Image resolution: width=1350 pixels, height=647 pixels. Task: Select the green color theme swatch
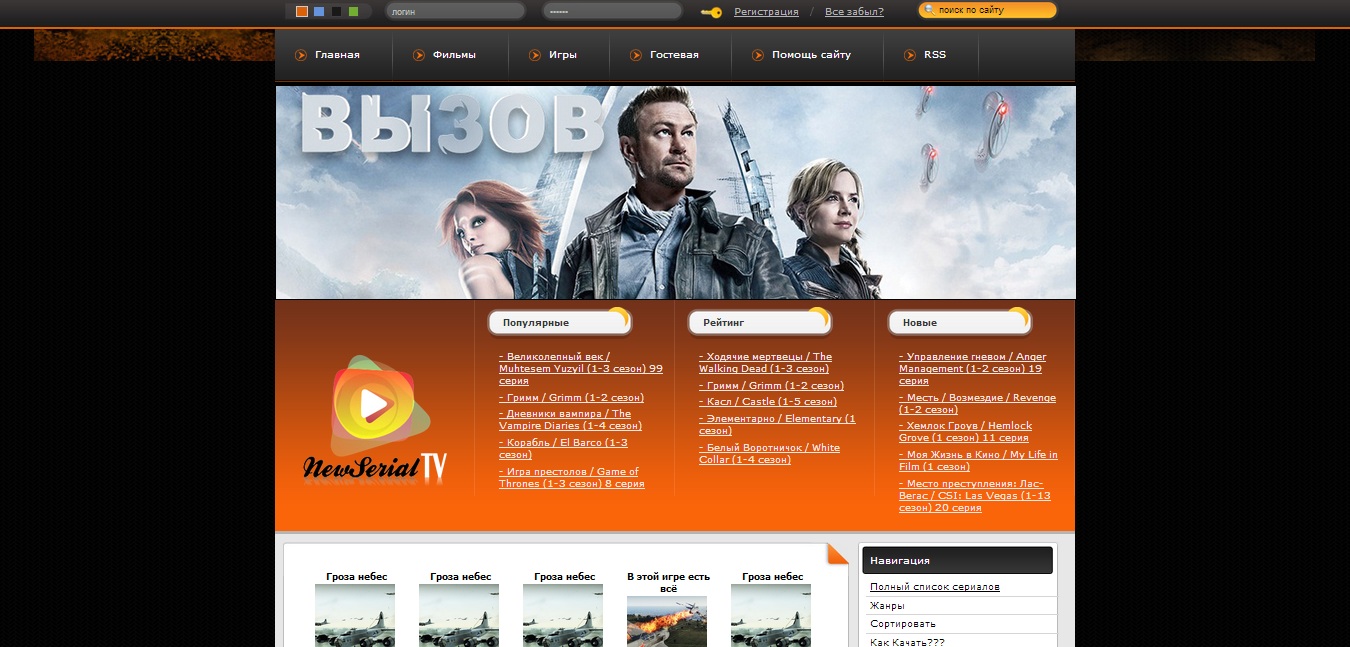(x=353, y=12)
